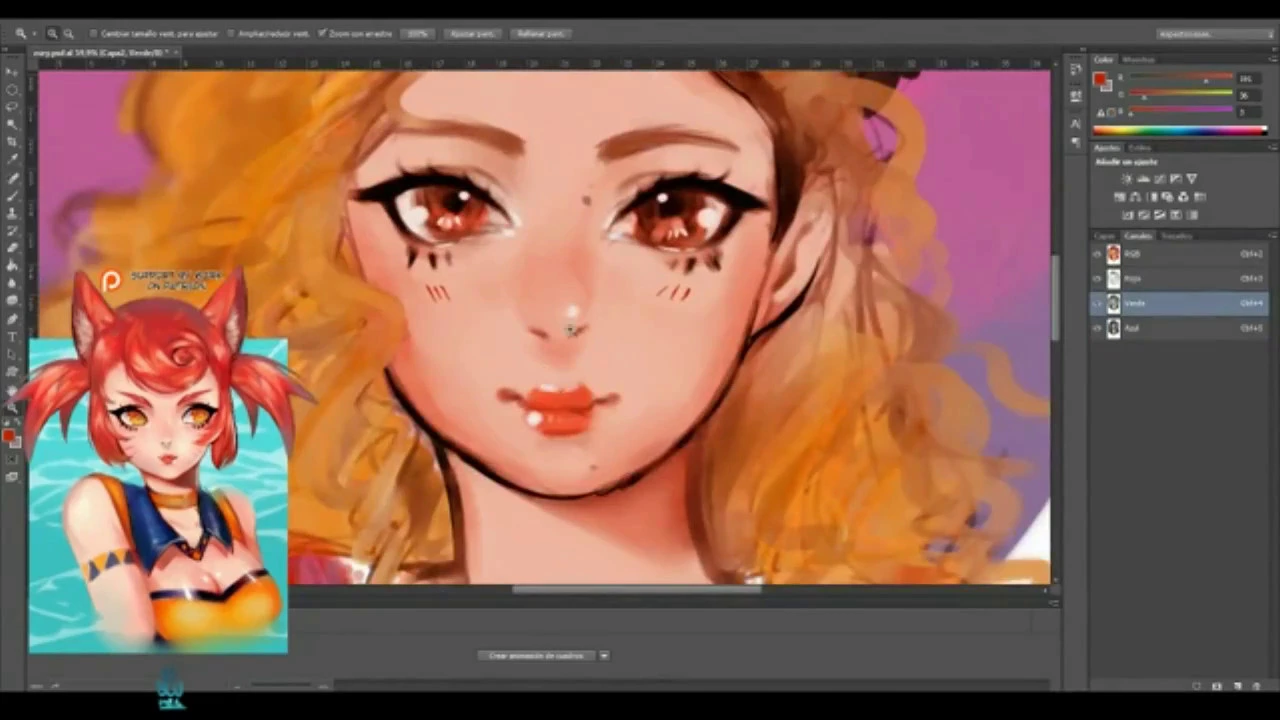
Task: Toggle scrubby zoom checkbox
Action: pyautogui.click(x=322, y=34)
